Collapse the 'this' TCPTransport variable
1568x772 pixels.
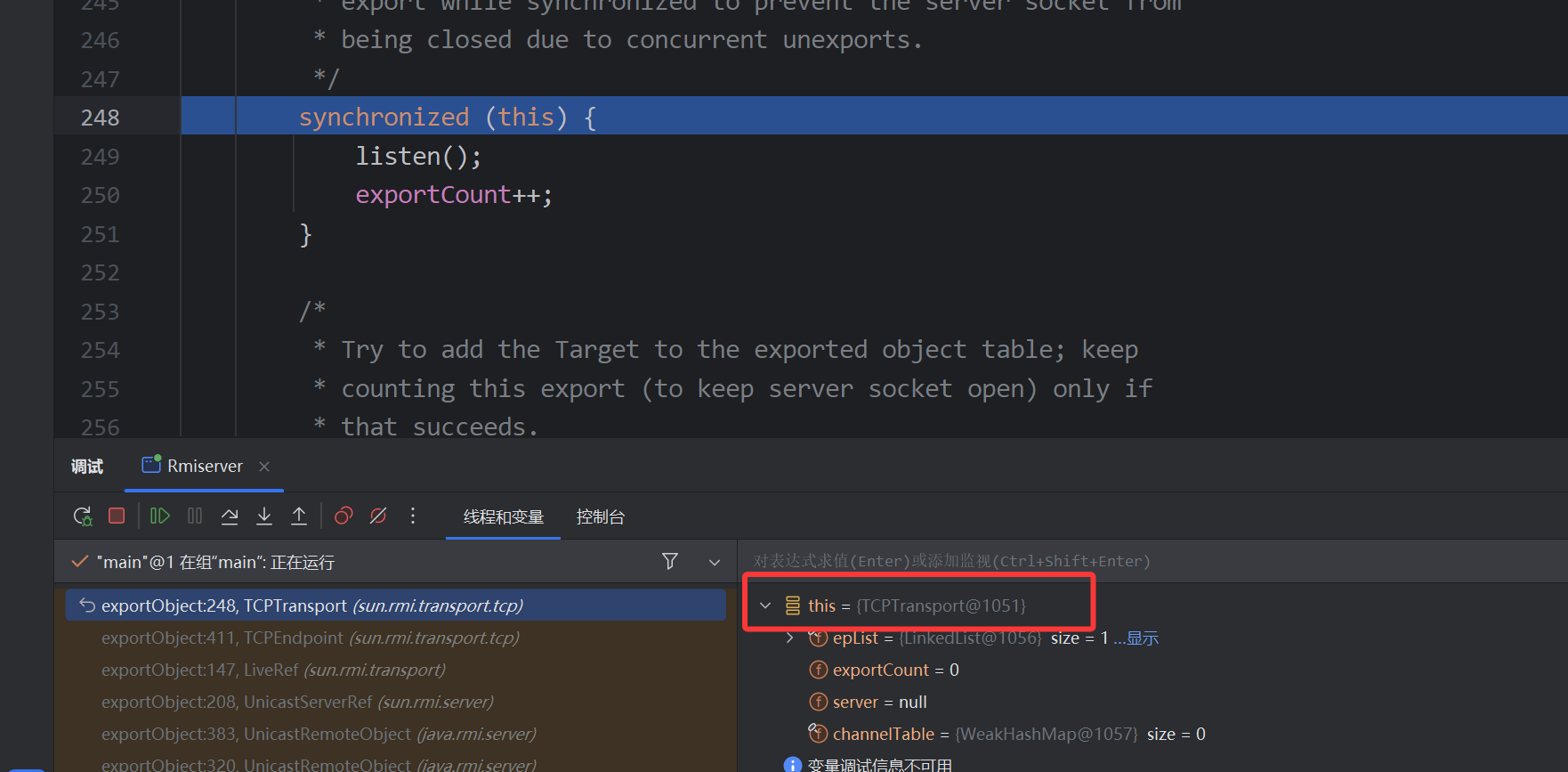(765, 605)
